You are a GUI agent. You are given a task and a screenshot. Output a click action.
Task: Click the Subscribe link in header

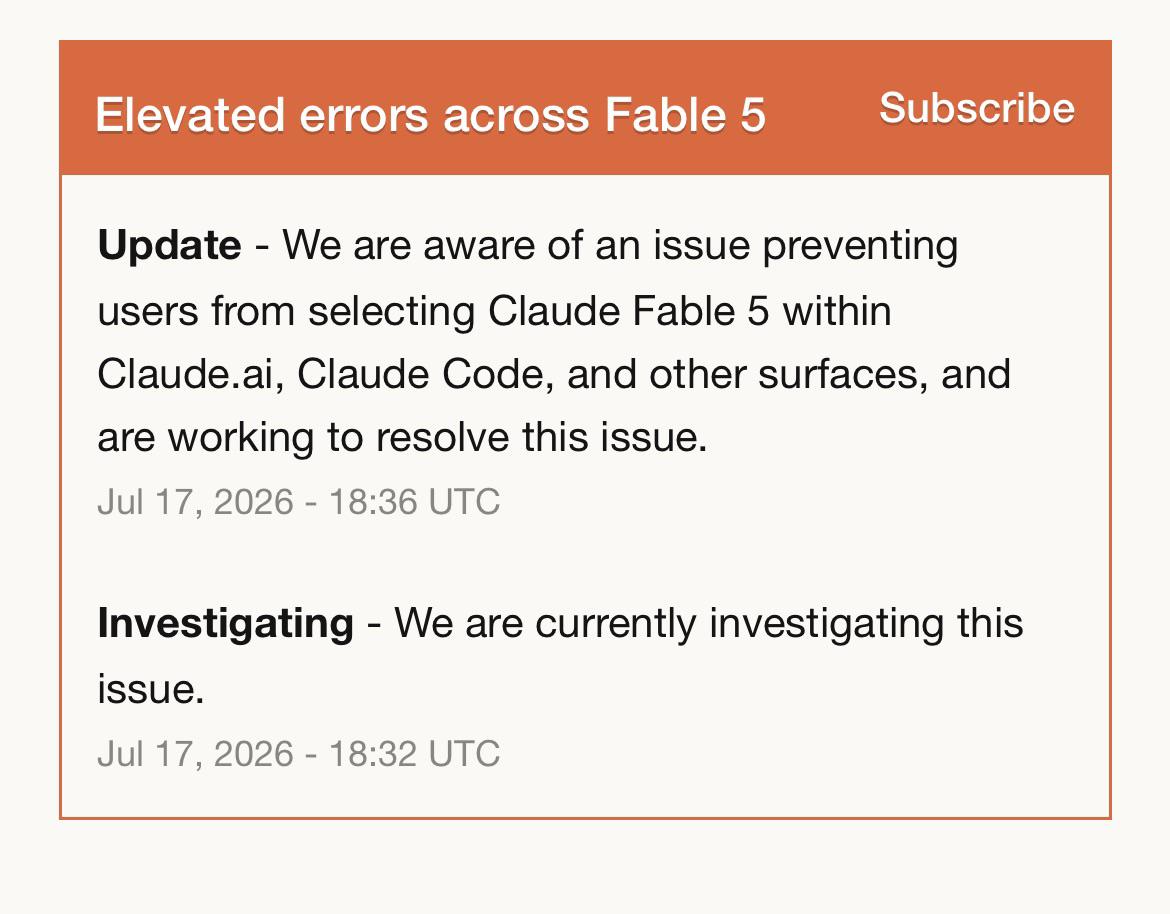[977, 108]
